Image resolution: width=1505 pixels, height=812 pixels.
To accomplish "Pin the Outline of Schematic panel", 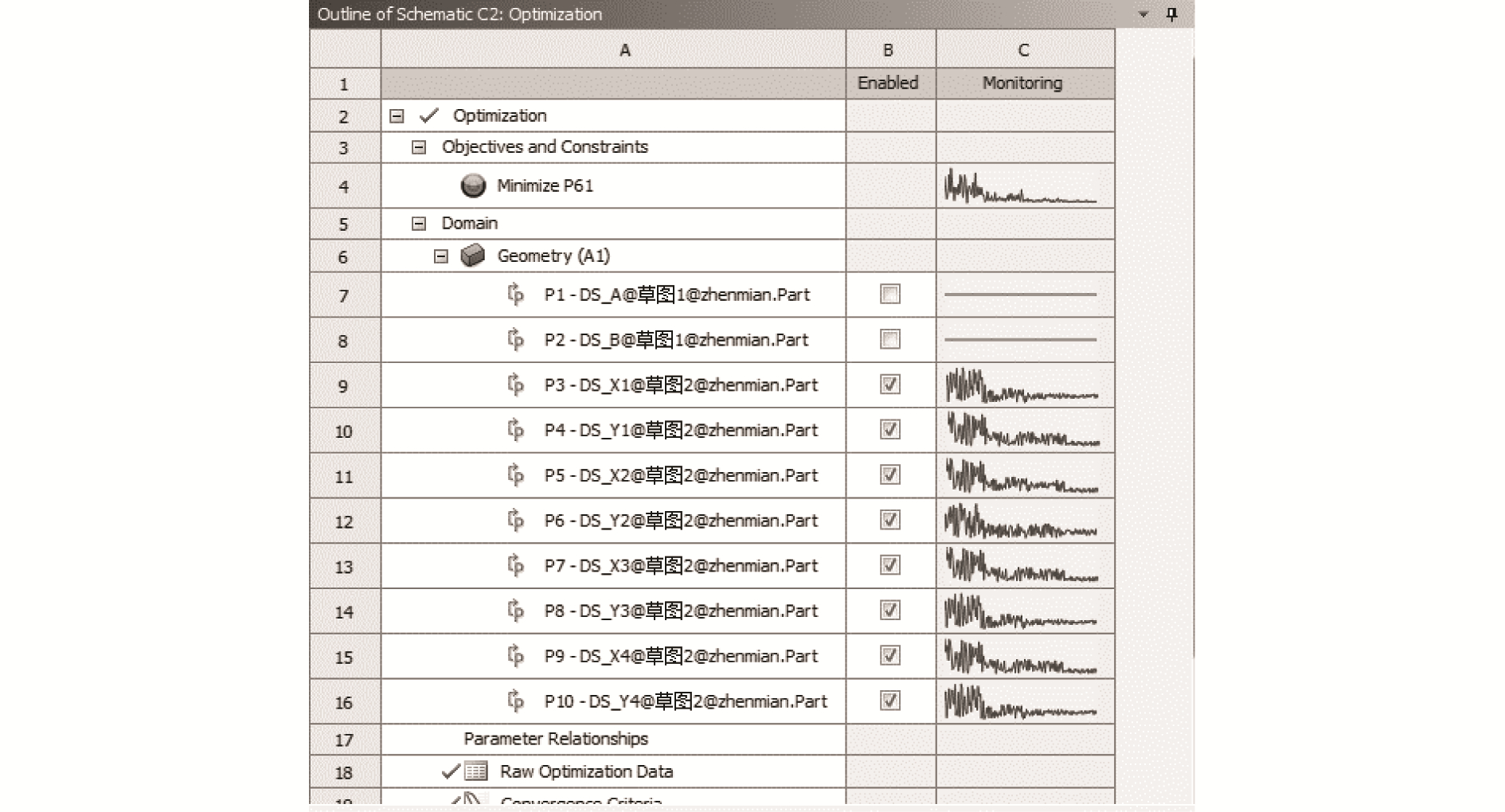I will coord(1171,14).
